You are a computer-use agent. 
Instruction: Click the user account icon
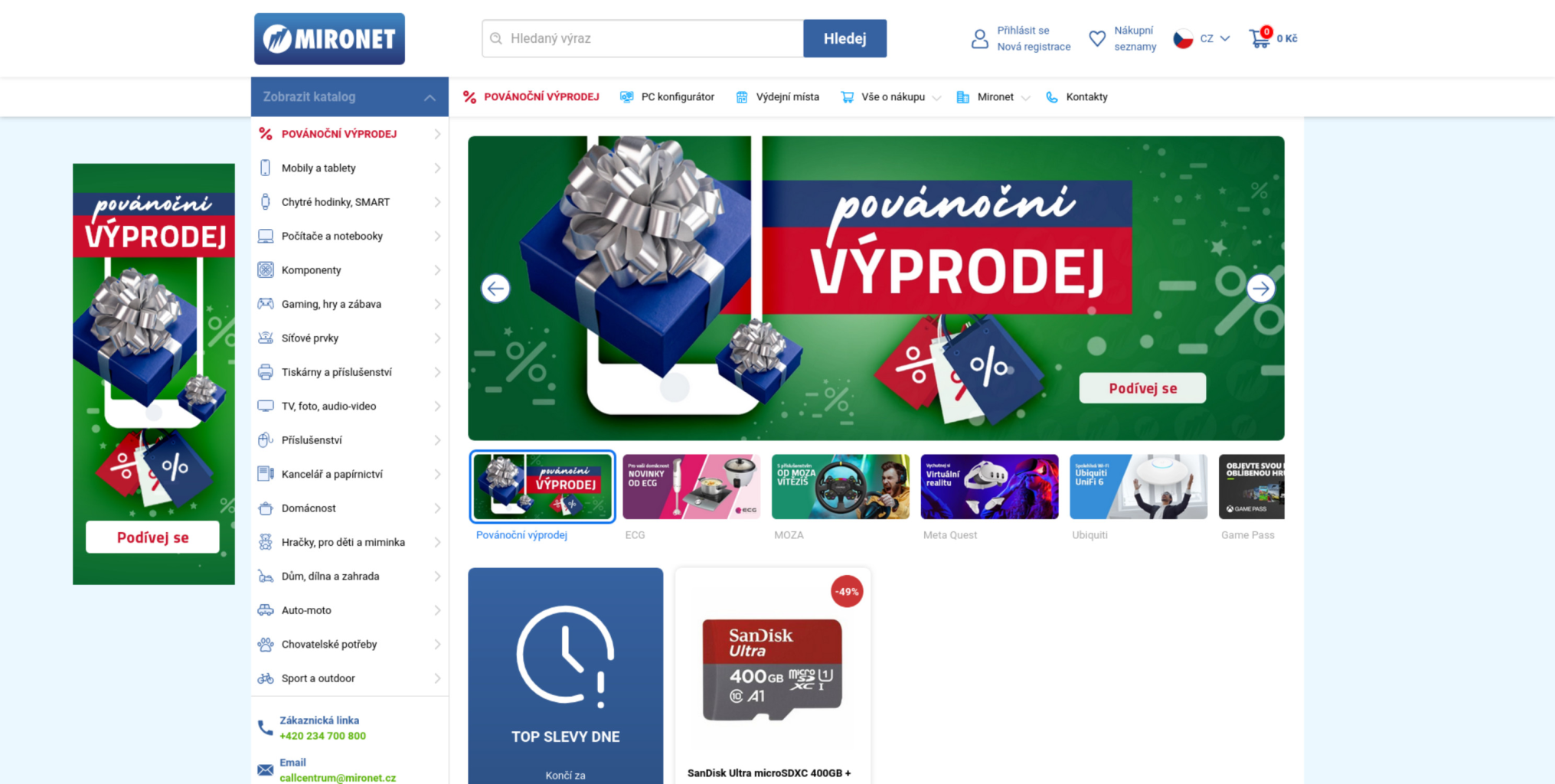pos(979,38)
